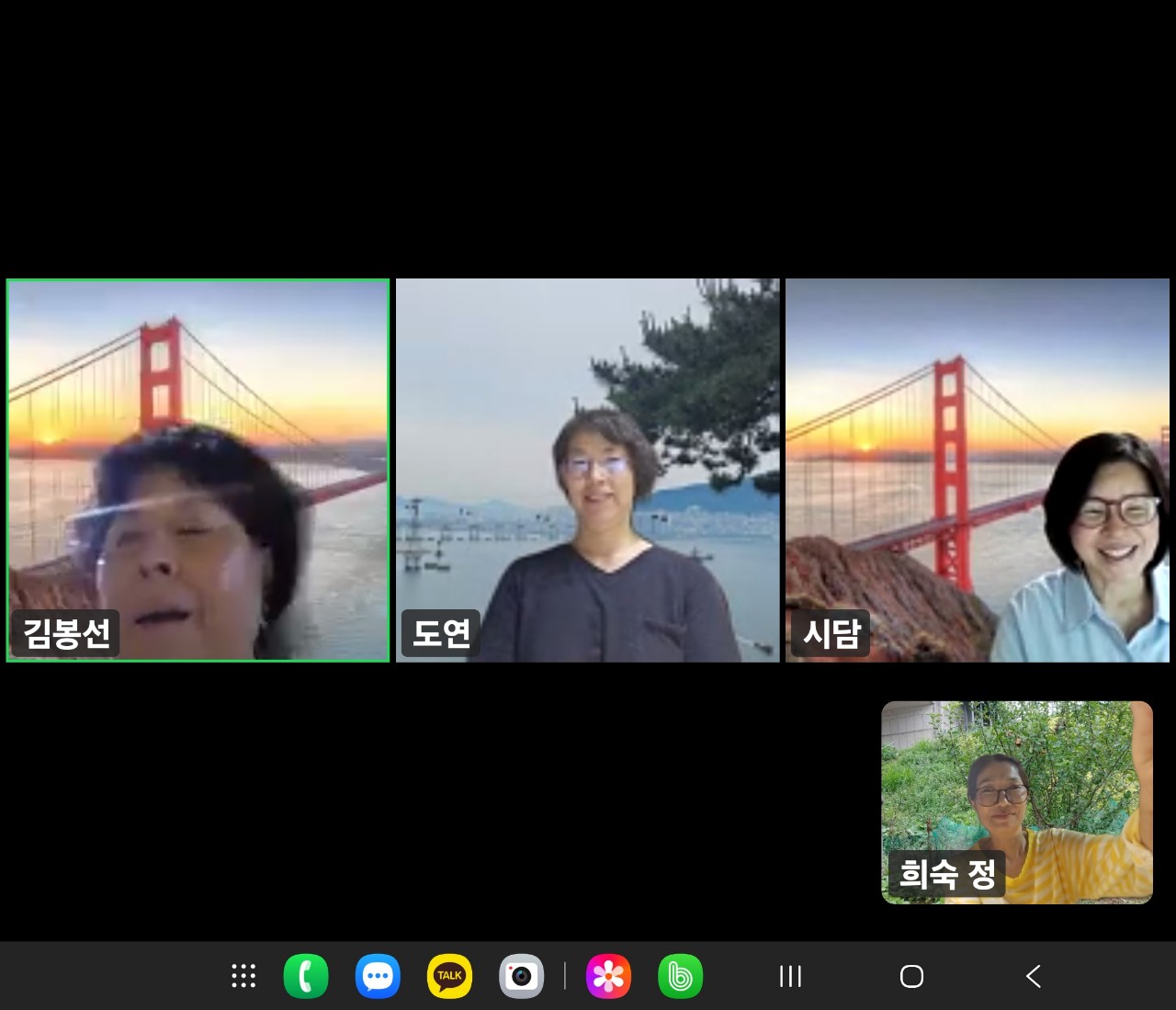Open the blue Messages app

click(x=378, y=976)
